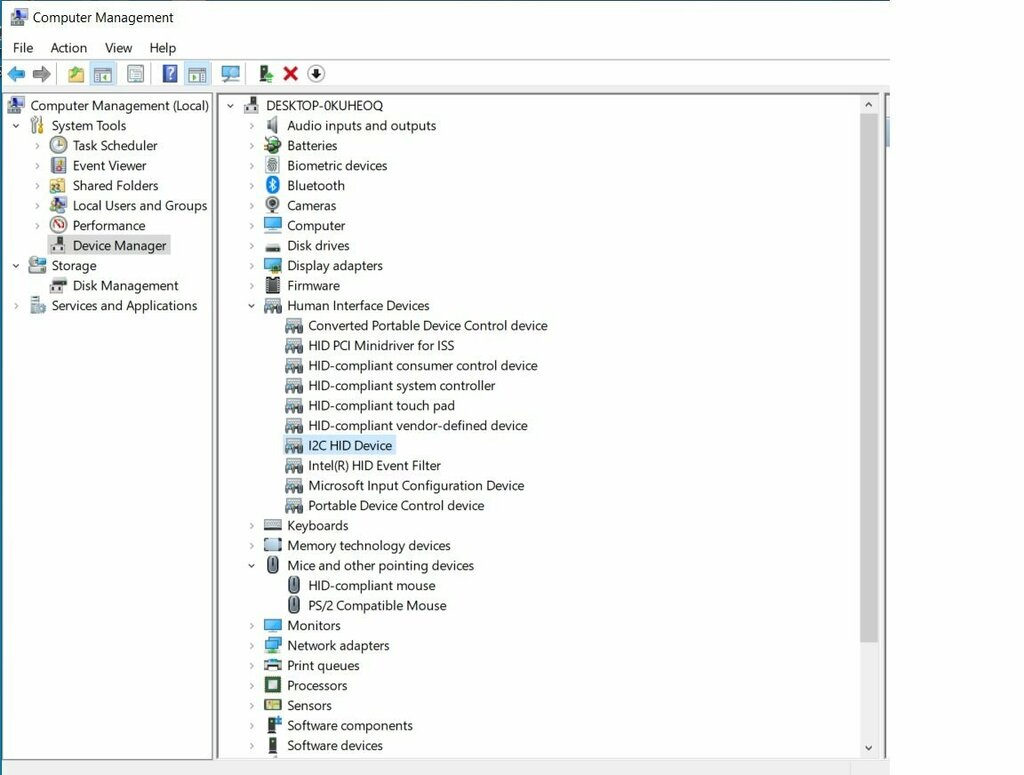This screenshot has height=775, width=1024.
Task: Select Disk Management in the left tree
Action: [125, 286]
